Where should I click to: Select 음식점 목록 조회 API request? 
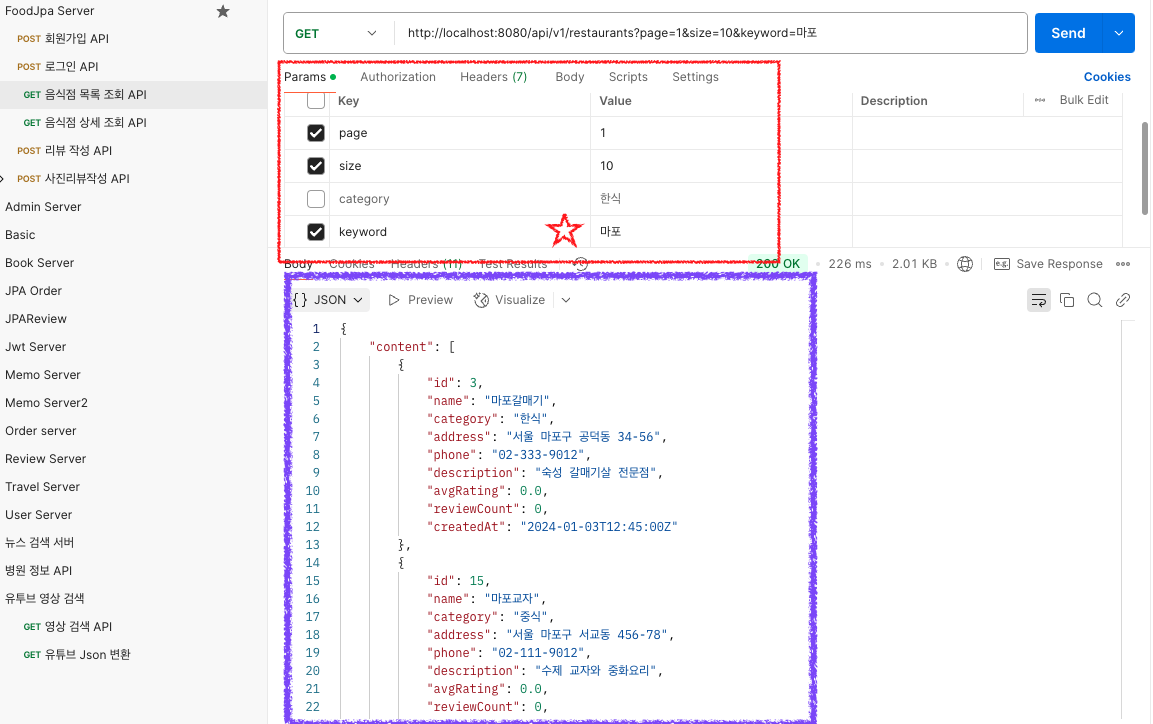click(x=96, y=95)
